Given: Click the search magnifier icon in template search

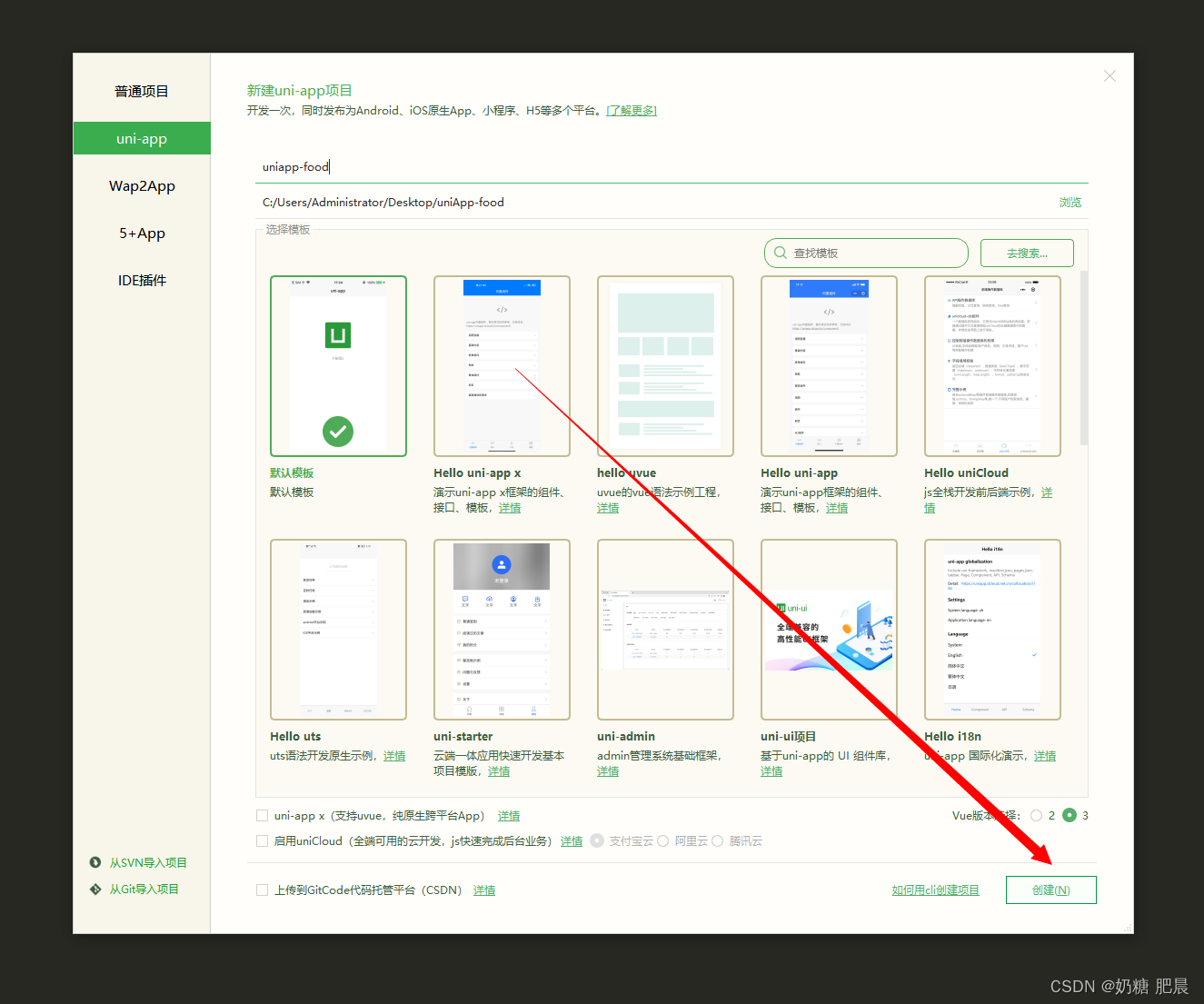Looking at the screenshot, I should tap(781, 253).
